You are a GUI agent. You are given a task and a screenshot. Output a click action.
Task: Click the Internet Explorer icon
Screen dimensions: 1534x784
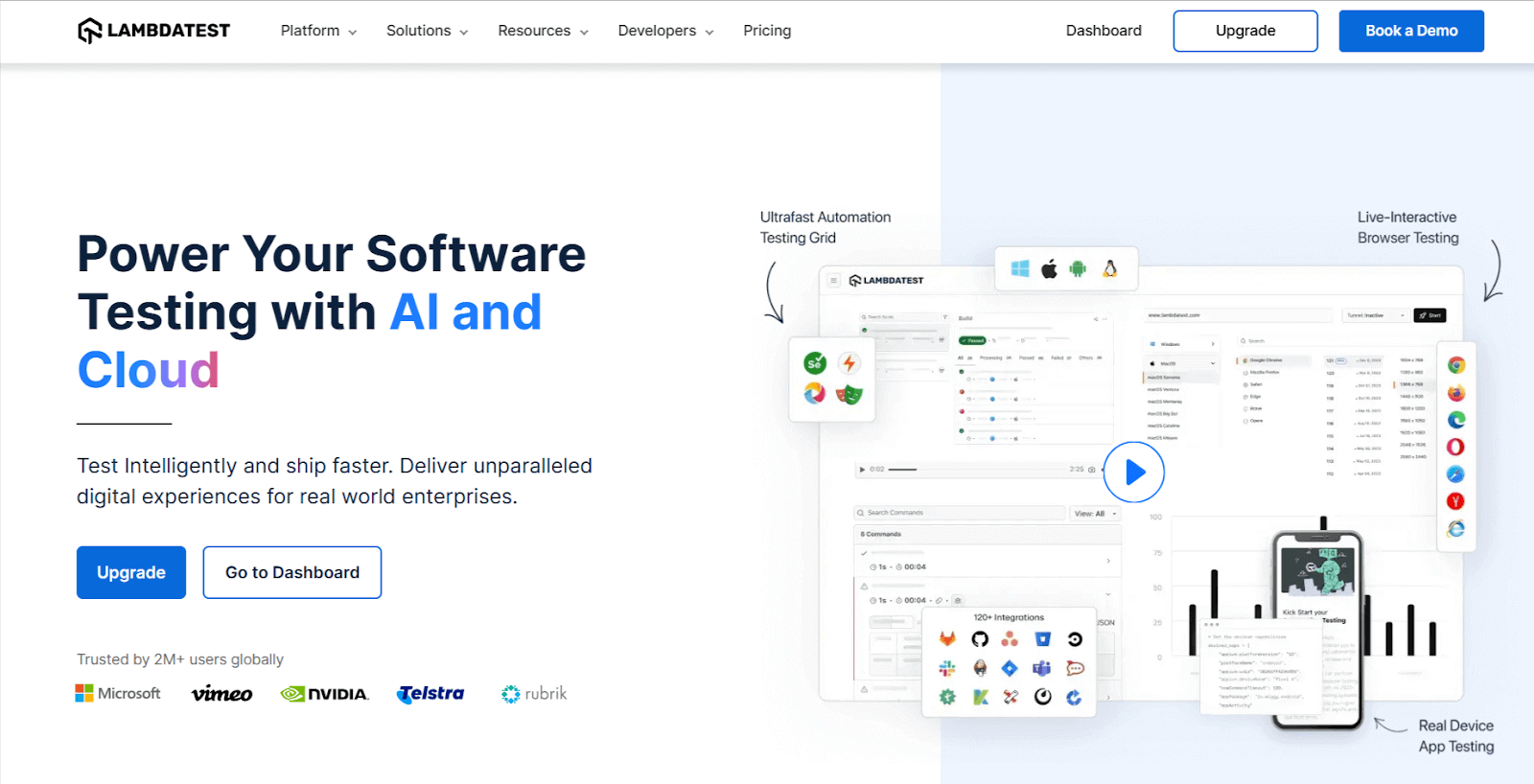tap(1456, 529)
